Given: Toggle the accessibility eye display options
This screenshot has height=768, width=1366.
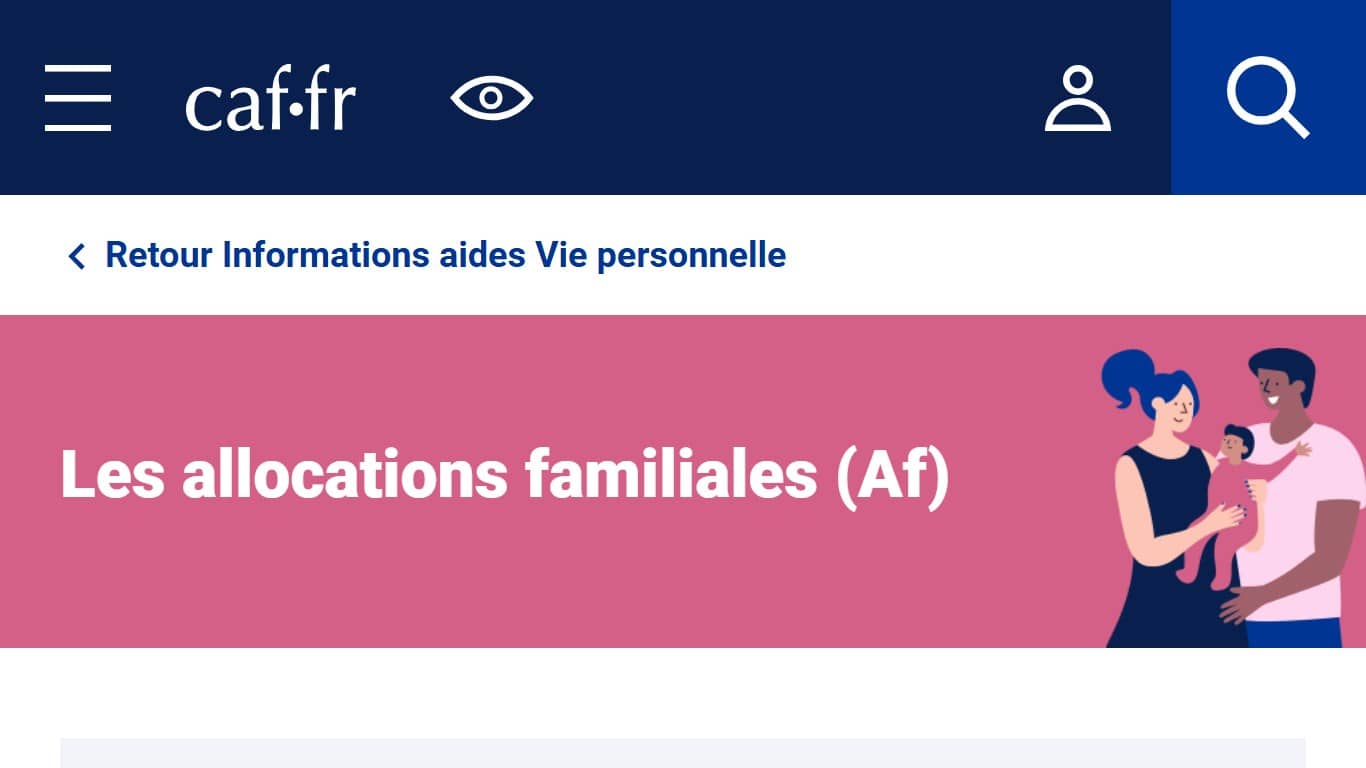Looking at the screenshot, I should pos(491,98).
